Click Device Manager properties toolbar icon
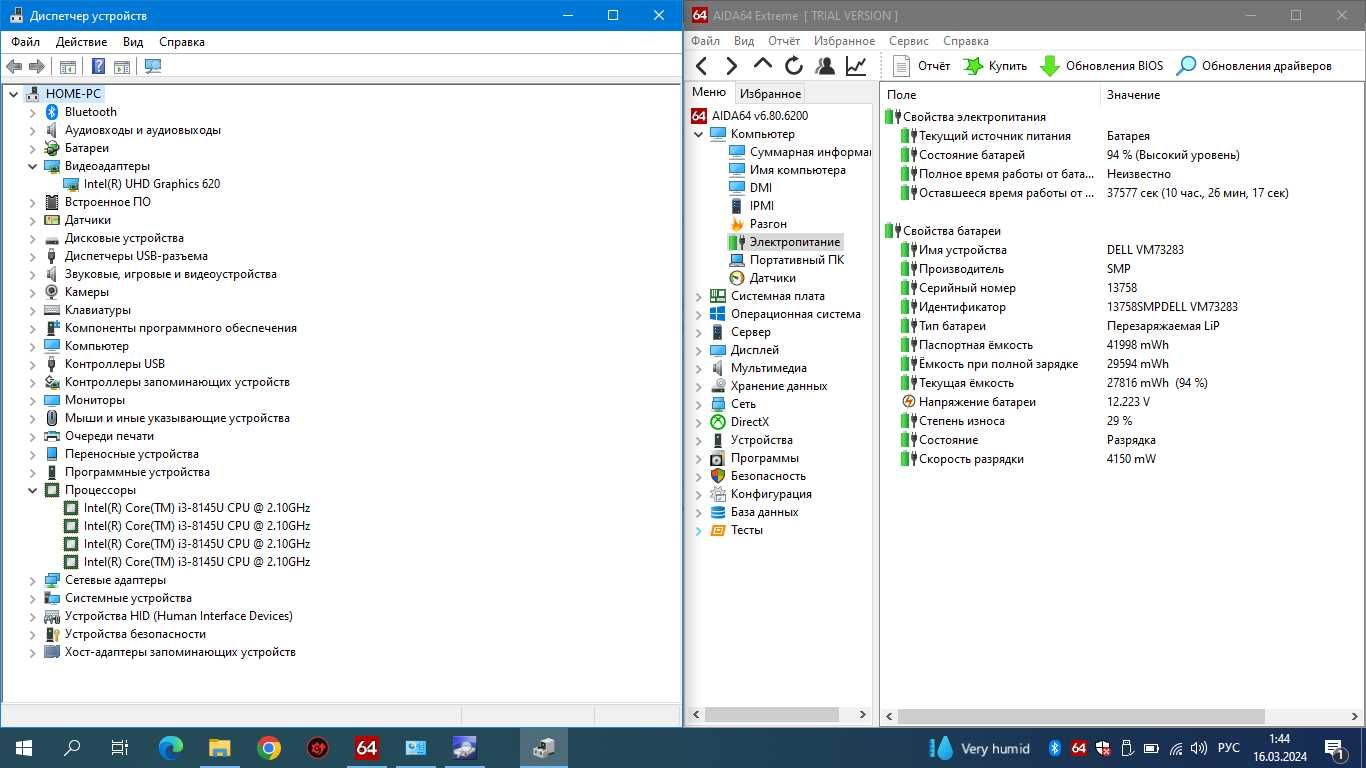Viewport: 1366px width, 768px height. pyautogui.click(x=68, y=66)
